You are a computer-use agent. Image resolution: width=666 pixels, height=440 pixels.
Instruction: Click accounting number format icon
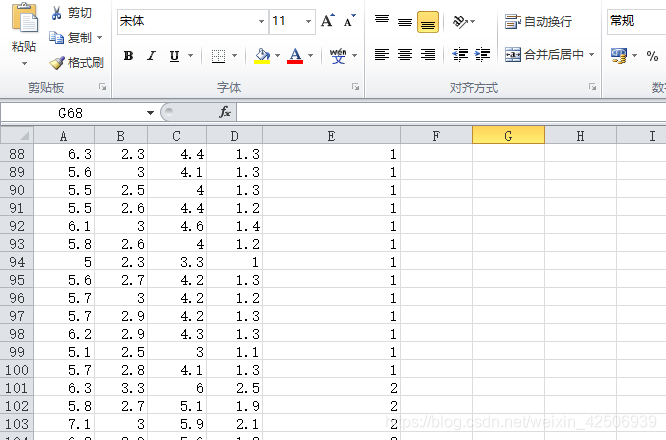[619, 56]
